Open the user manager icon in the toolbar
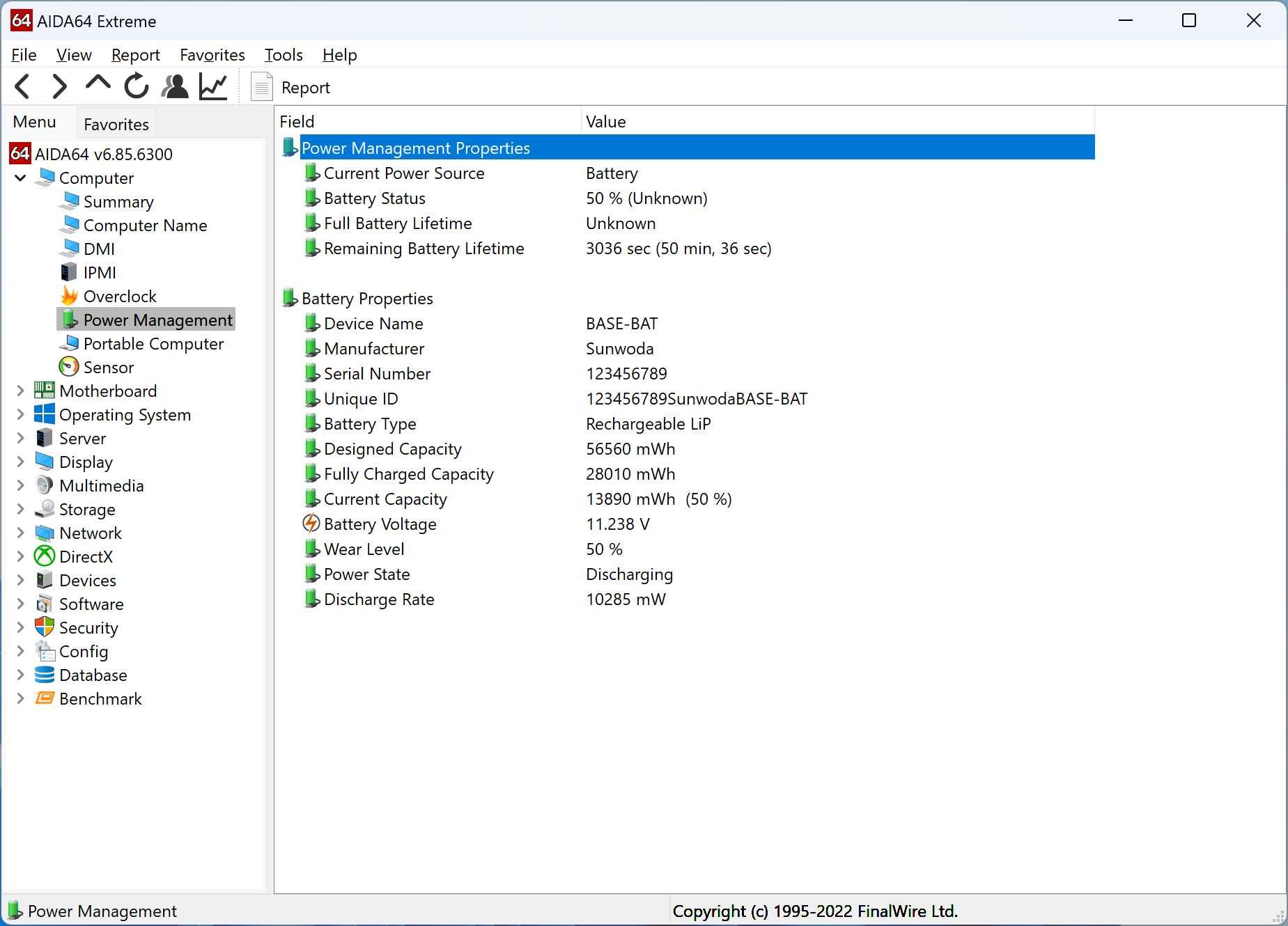 coord(175,86)
